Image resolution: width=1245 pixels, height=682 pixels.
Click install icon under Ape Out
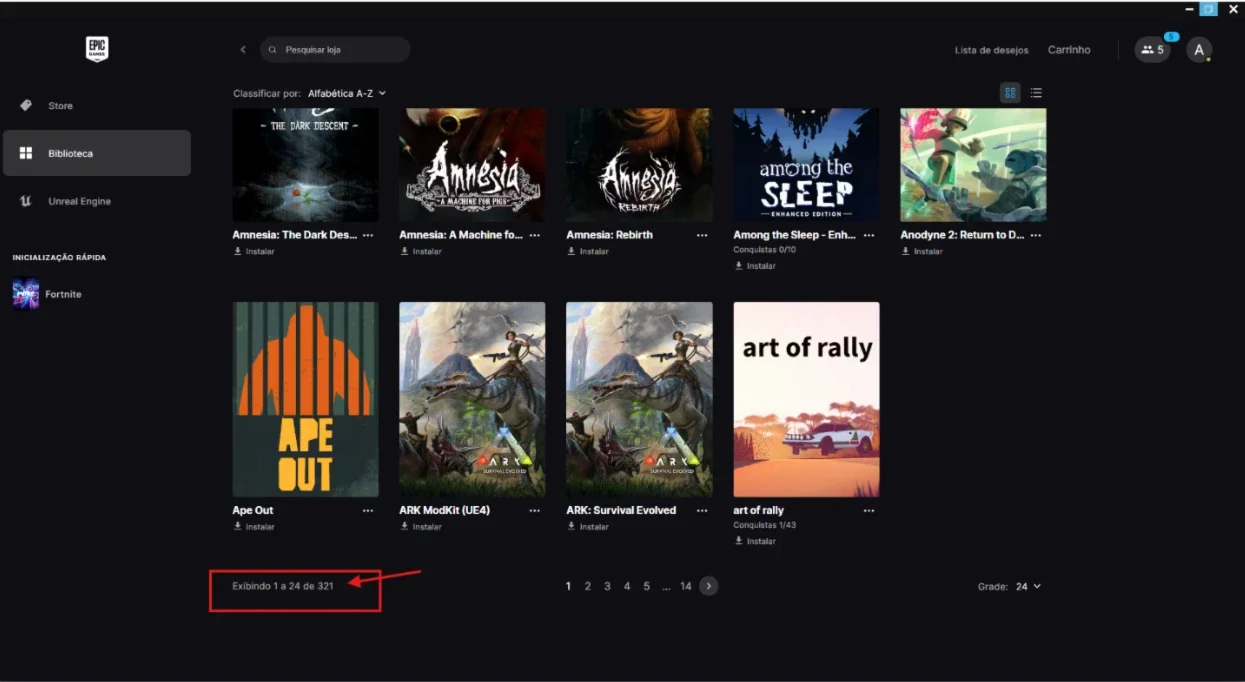[238, 526]
